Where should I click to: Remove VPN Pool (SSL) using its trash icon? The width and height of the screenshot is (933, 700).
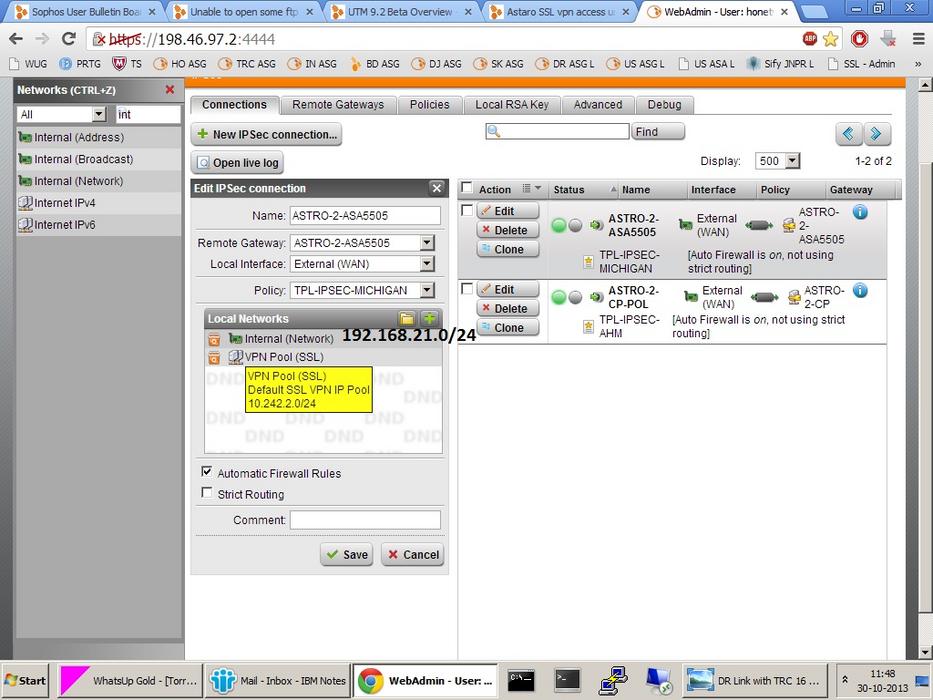[214, 358]
